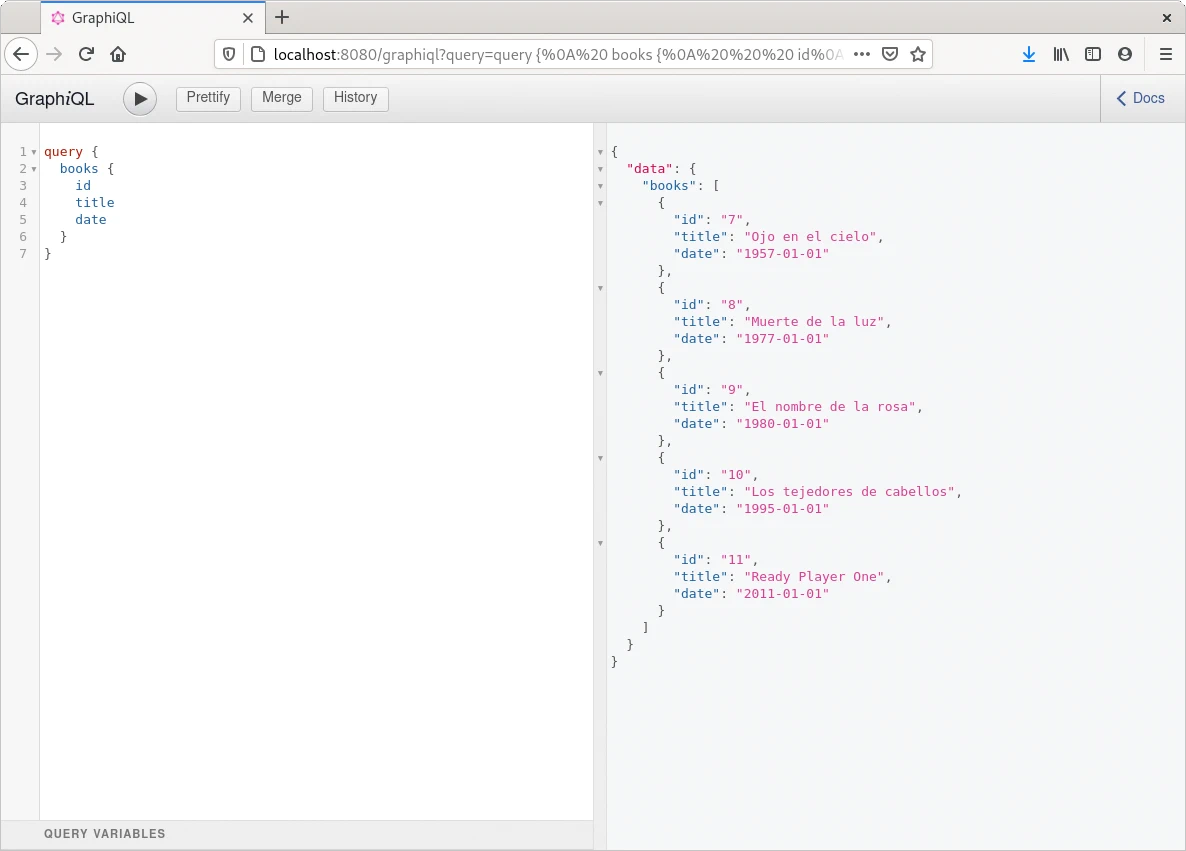Open the Firefox hamburger menu
Image resolution: width=1186 pixels, height=851 pixels.
1165,54
